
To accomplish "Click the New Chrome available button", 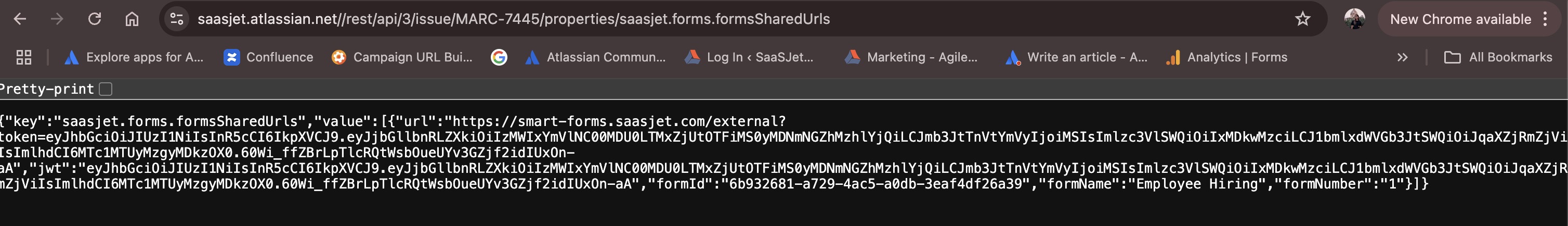I will click(x=1460, y=19).
